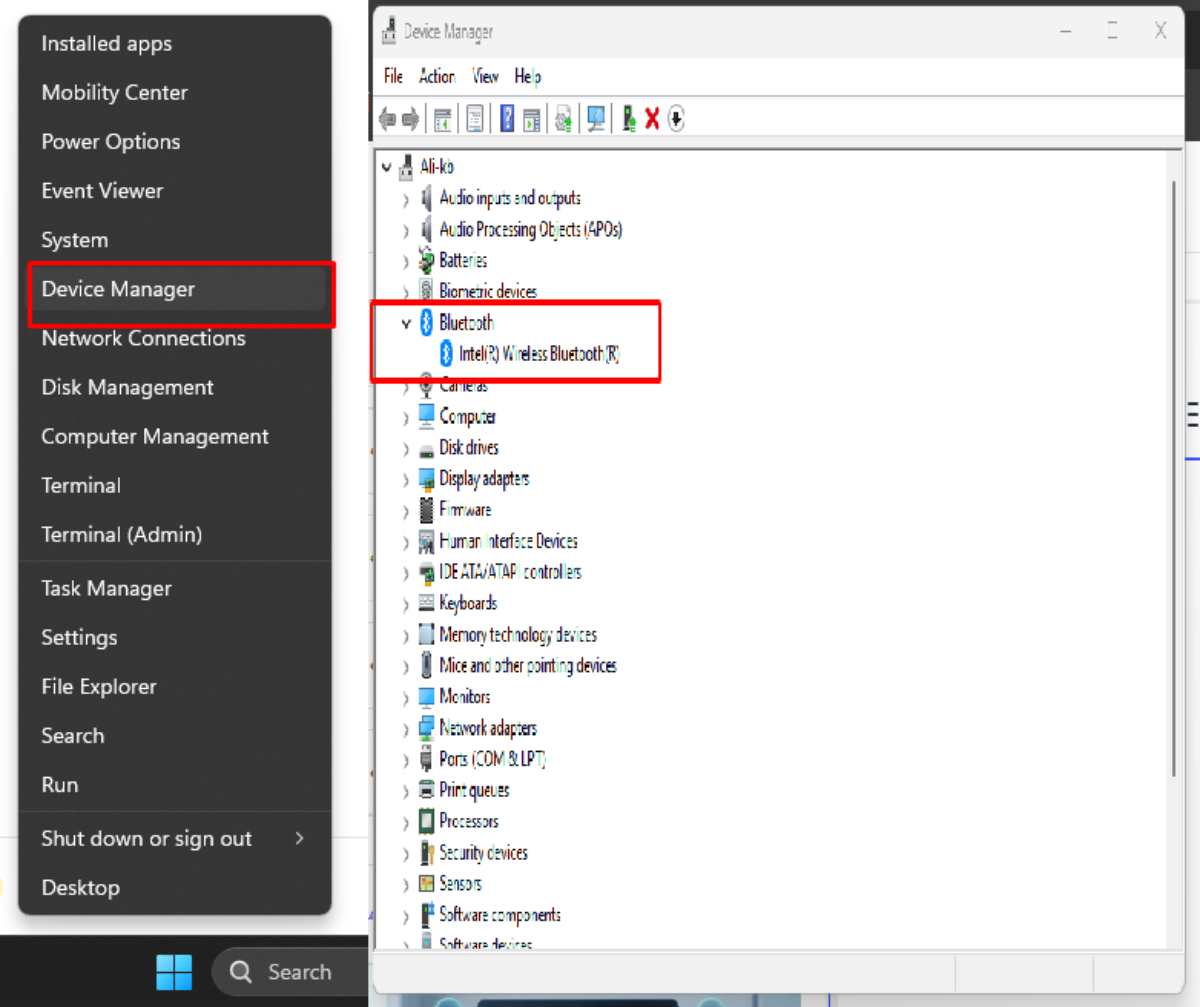Click the Sensors category icon
The height and width of the screenshot is (1007, 1200).
coord(427,884)
